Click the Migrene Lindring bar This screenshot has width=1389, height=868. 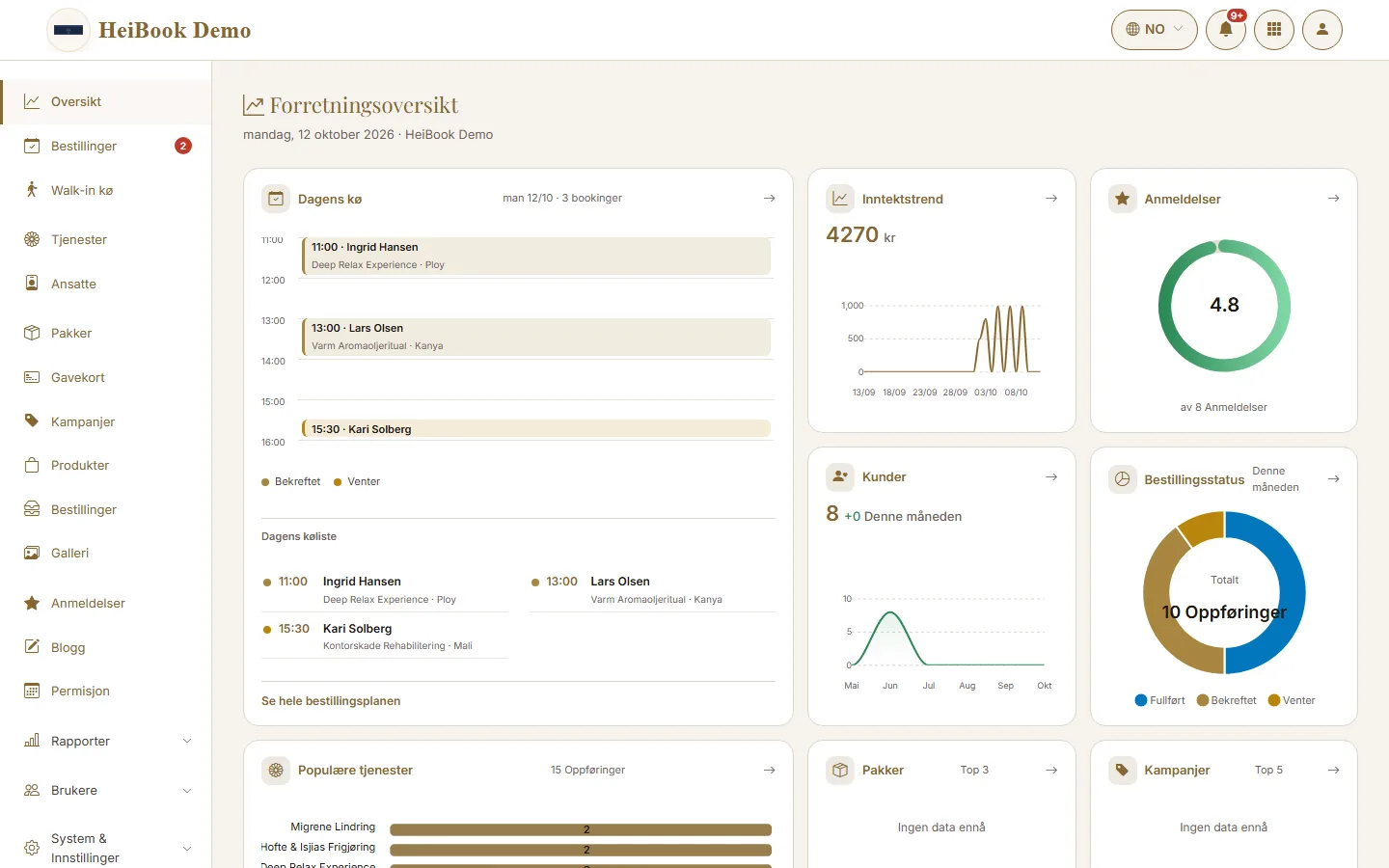tap(581, 829)
